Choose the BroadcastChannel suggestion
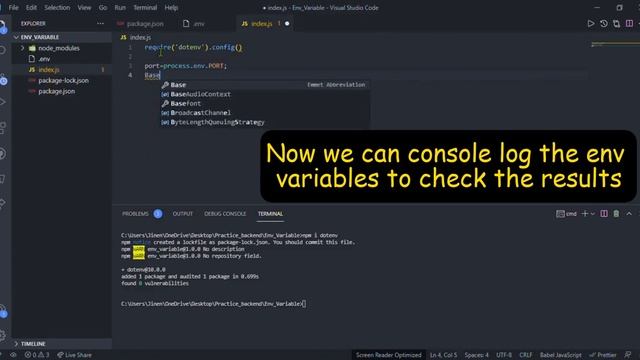The height and width of the screenshot is (360, 640). pyautogui.click(x=265, y=113)
